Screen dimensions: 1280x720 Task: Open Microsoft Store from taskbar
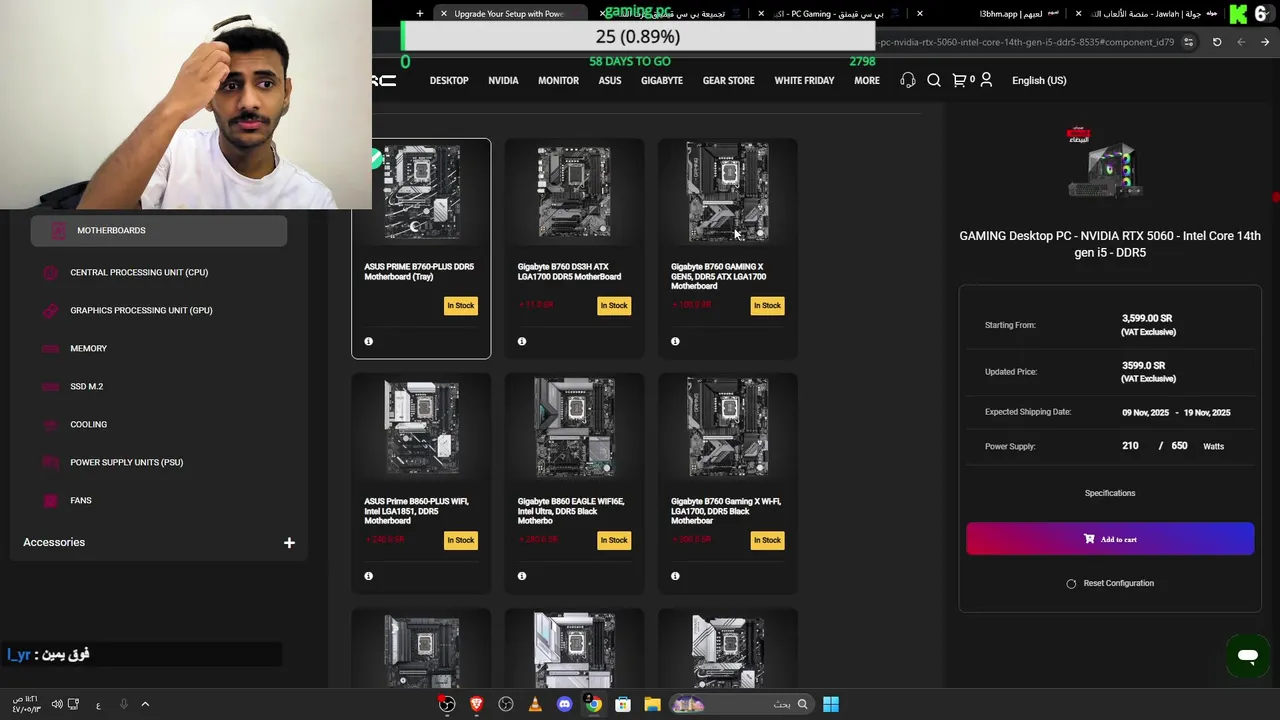(x=623, y=705)
